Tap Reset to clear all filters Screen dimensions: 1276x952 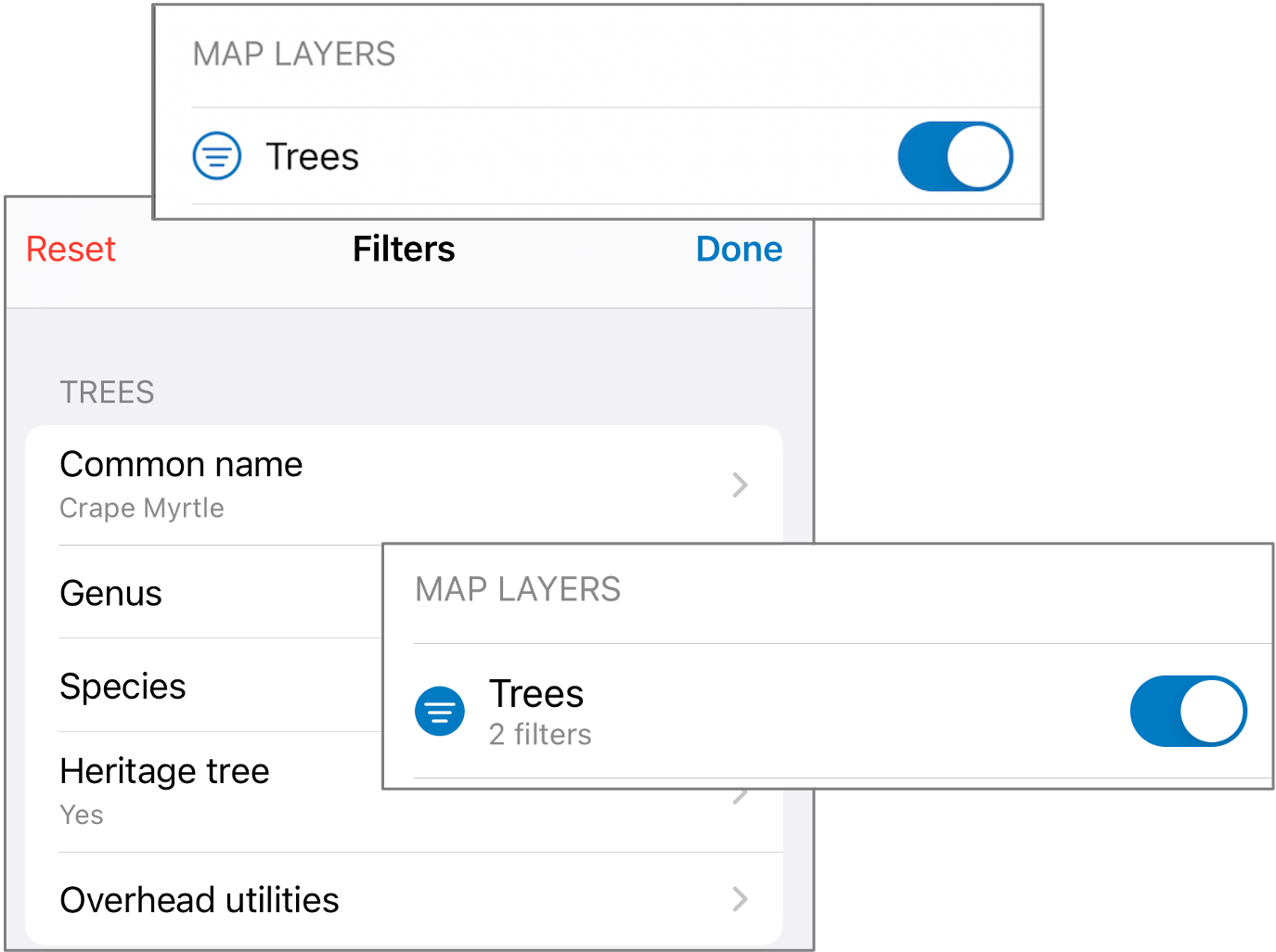pos(70,249)
